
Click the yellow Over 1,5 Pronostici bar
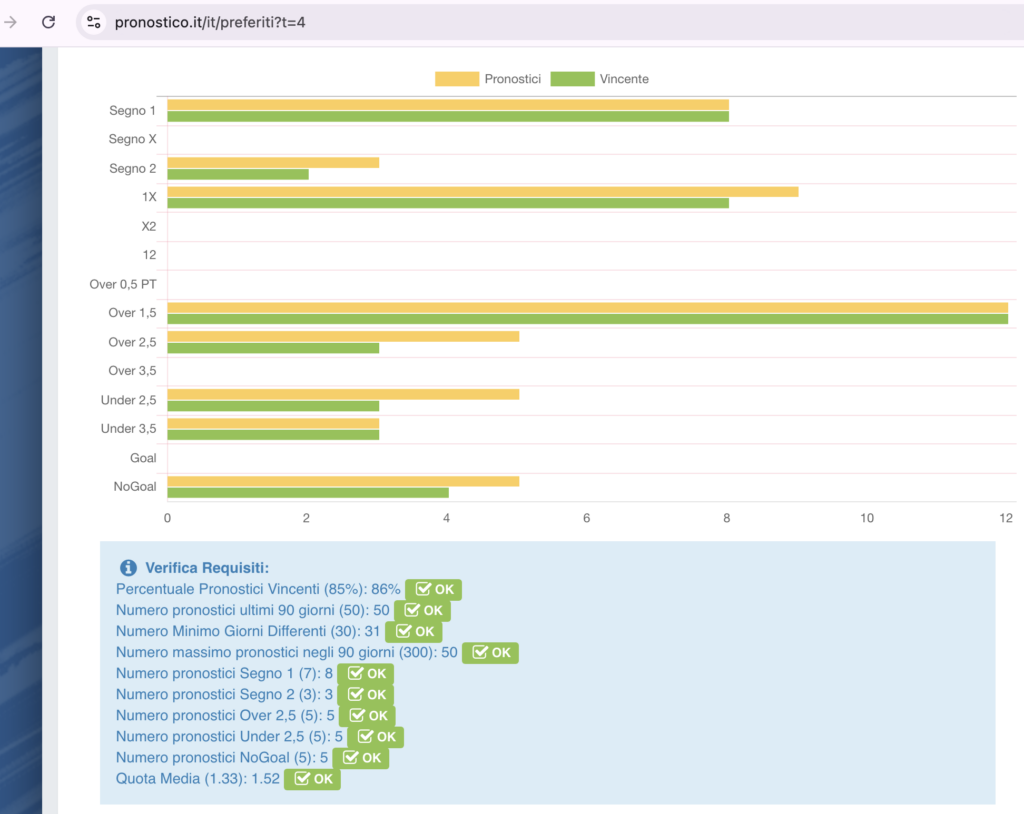point(587,307)
